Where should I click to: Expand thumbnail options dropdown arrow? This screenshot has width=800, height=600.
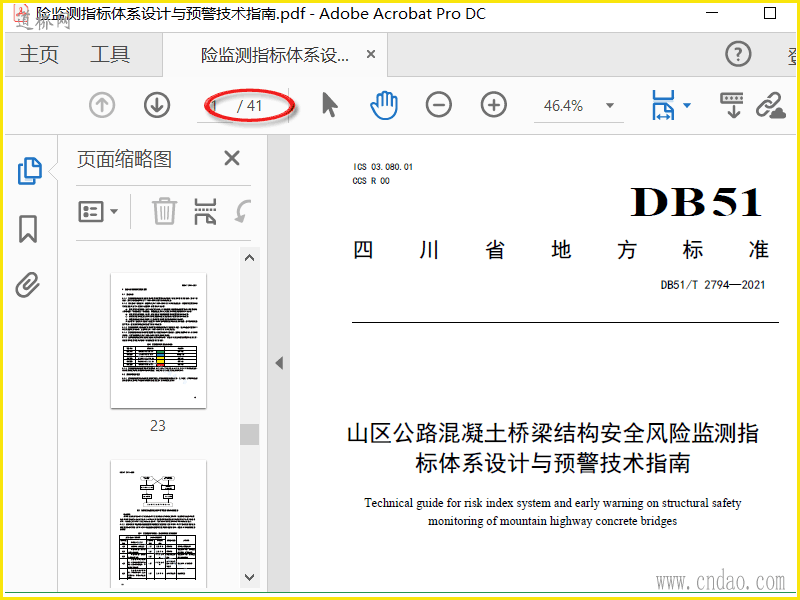[x=114, y=211]
